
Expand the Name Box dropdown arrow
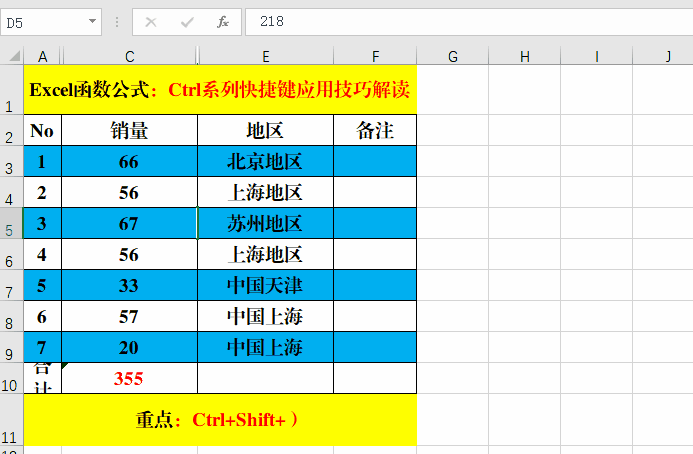[x=92, y=21]
